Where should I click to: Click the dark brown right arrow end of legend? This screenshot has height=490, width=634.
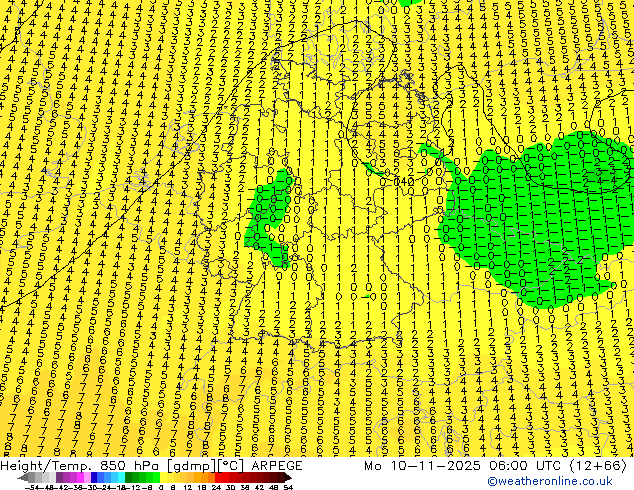(x=288, y=478)
